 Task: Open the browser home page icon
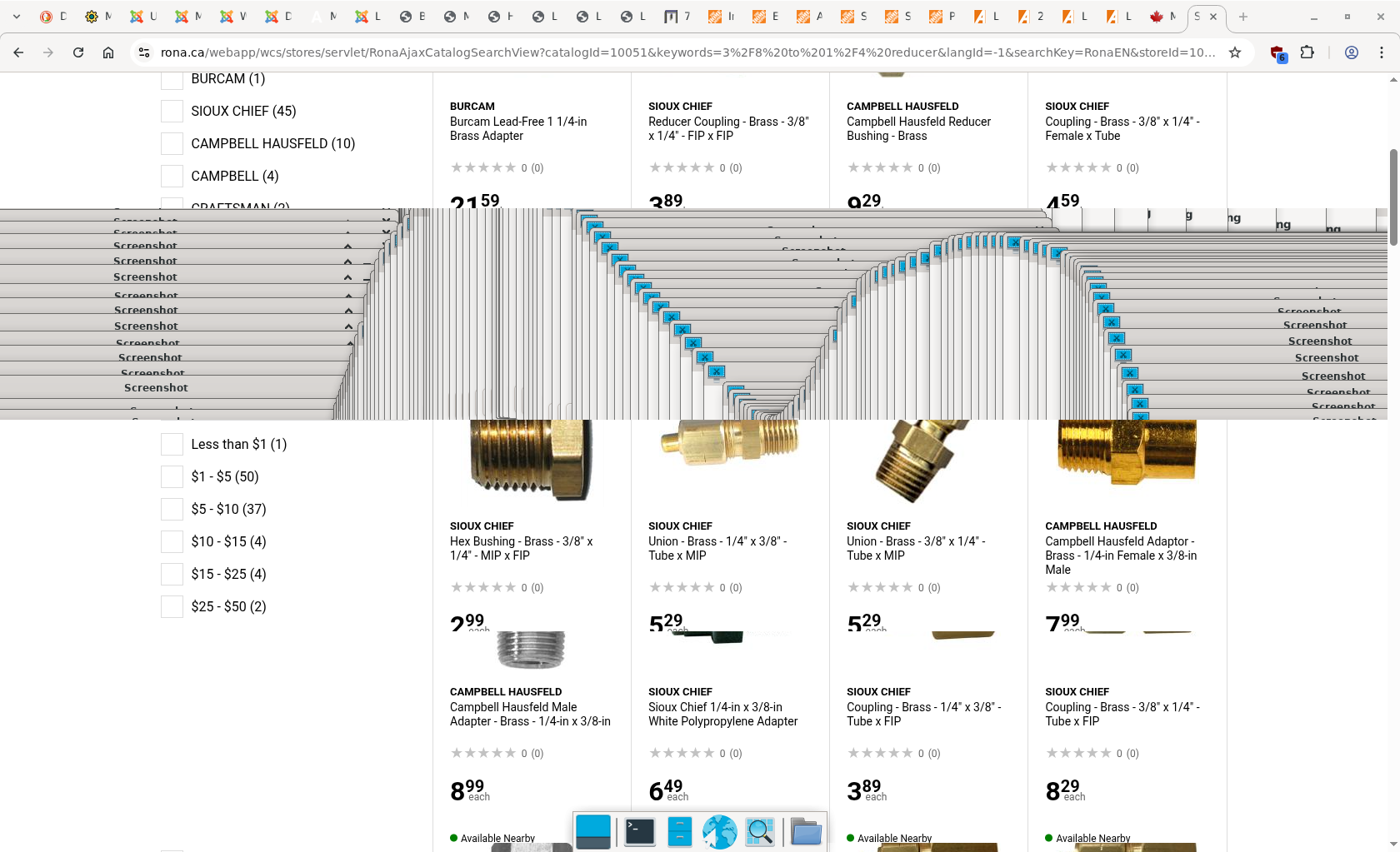tap(108, 52)
